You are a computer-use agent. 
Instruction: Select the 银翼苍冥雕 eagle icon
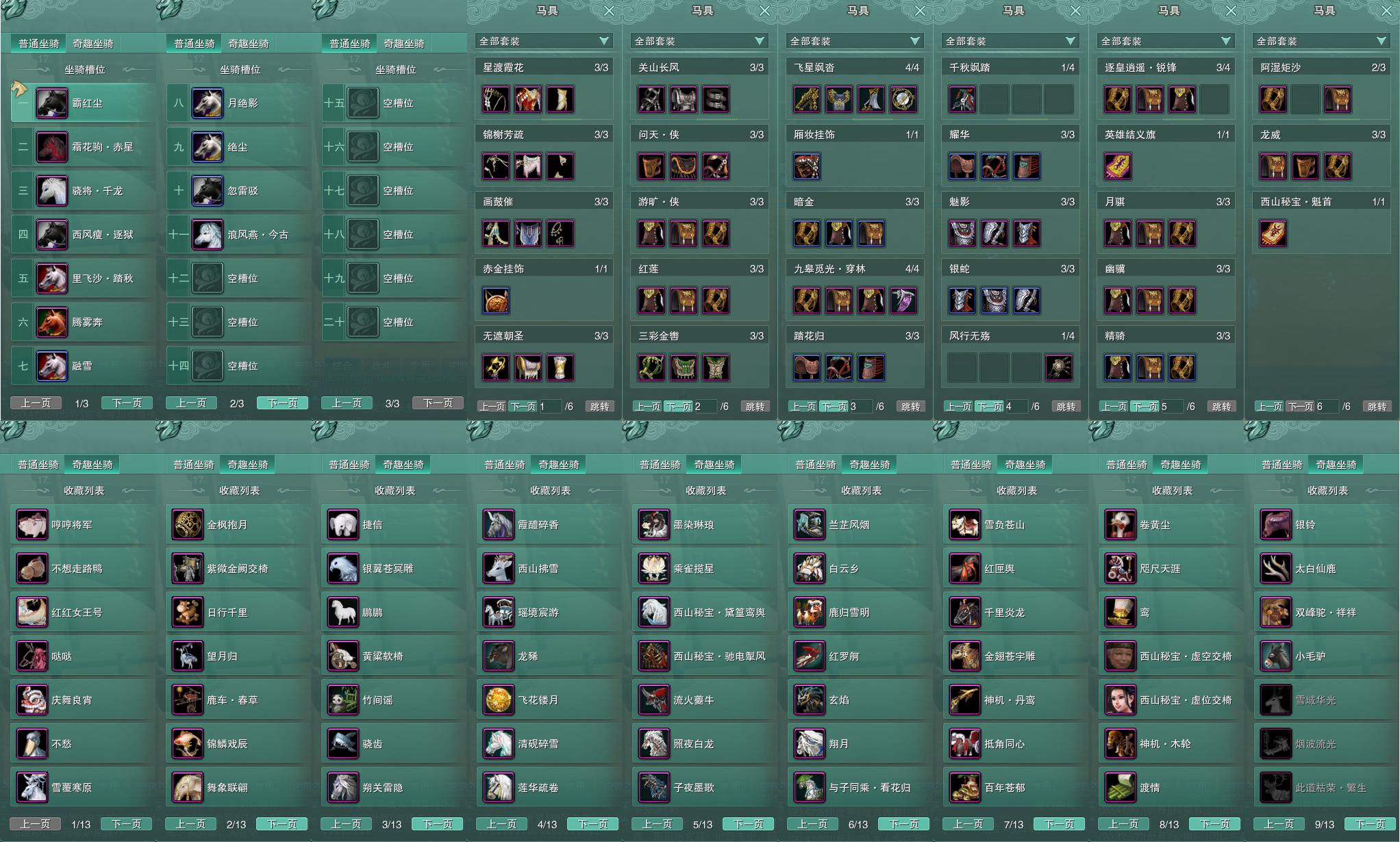342,569
